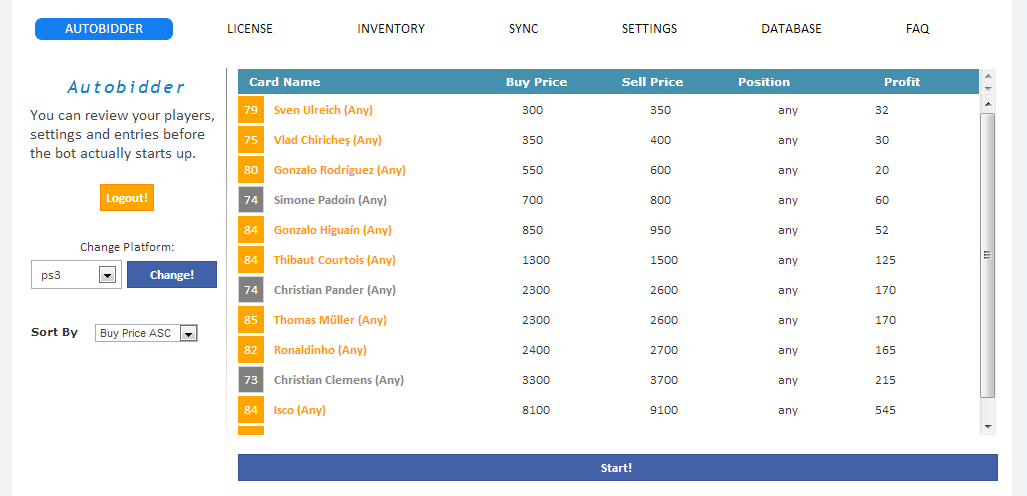Click the 84 rating badge for Isco
Screen dimensions: 1027x496
251,410
